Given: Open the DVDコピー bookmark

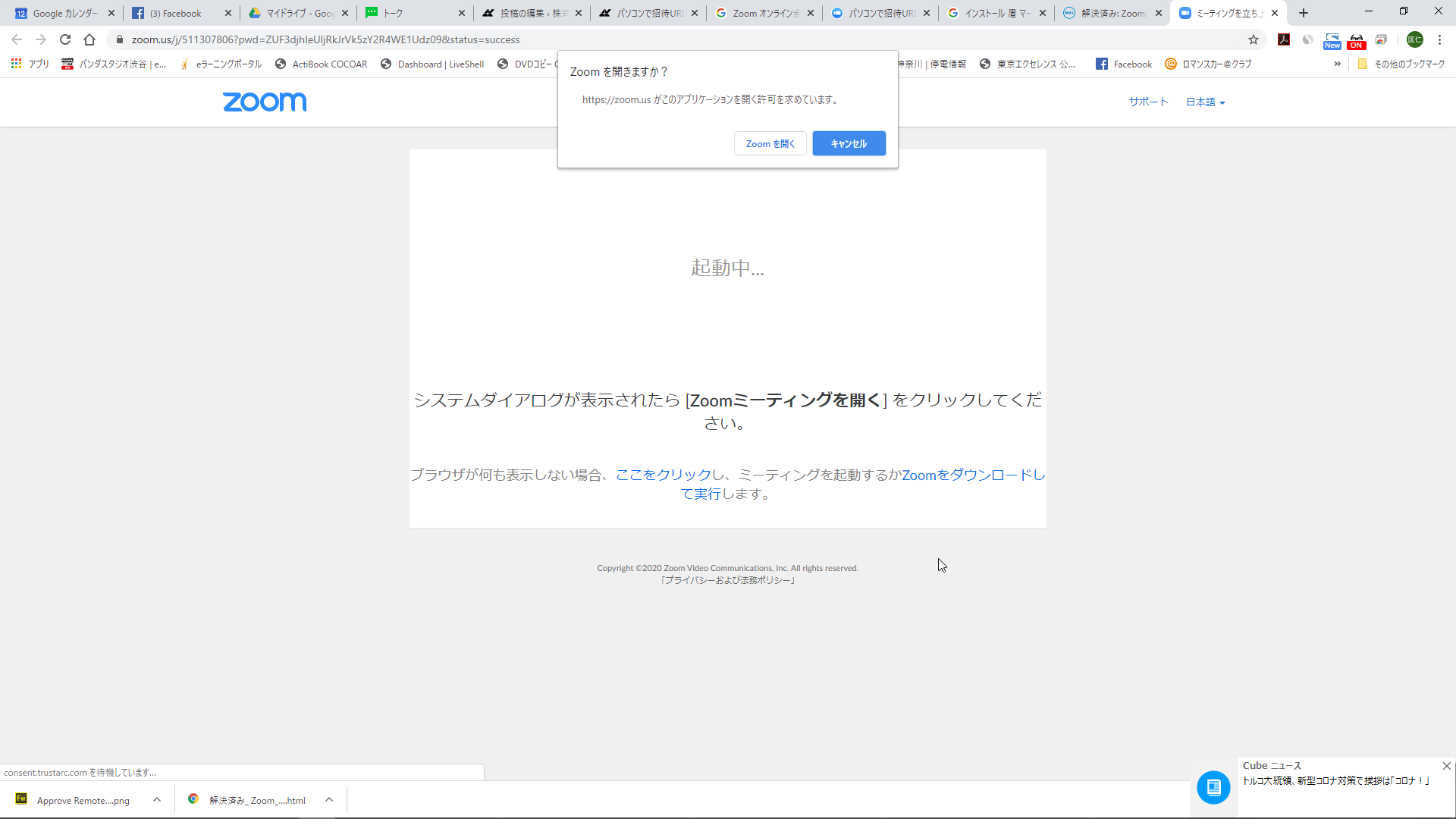Looking at the screenshot, I should pos(527,64).
